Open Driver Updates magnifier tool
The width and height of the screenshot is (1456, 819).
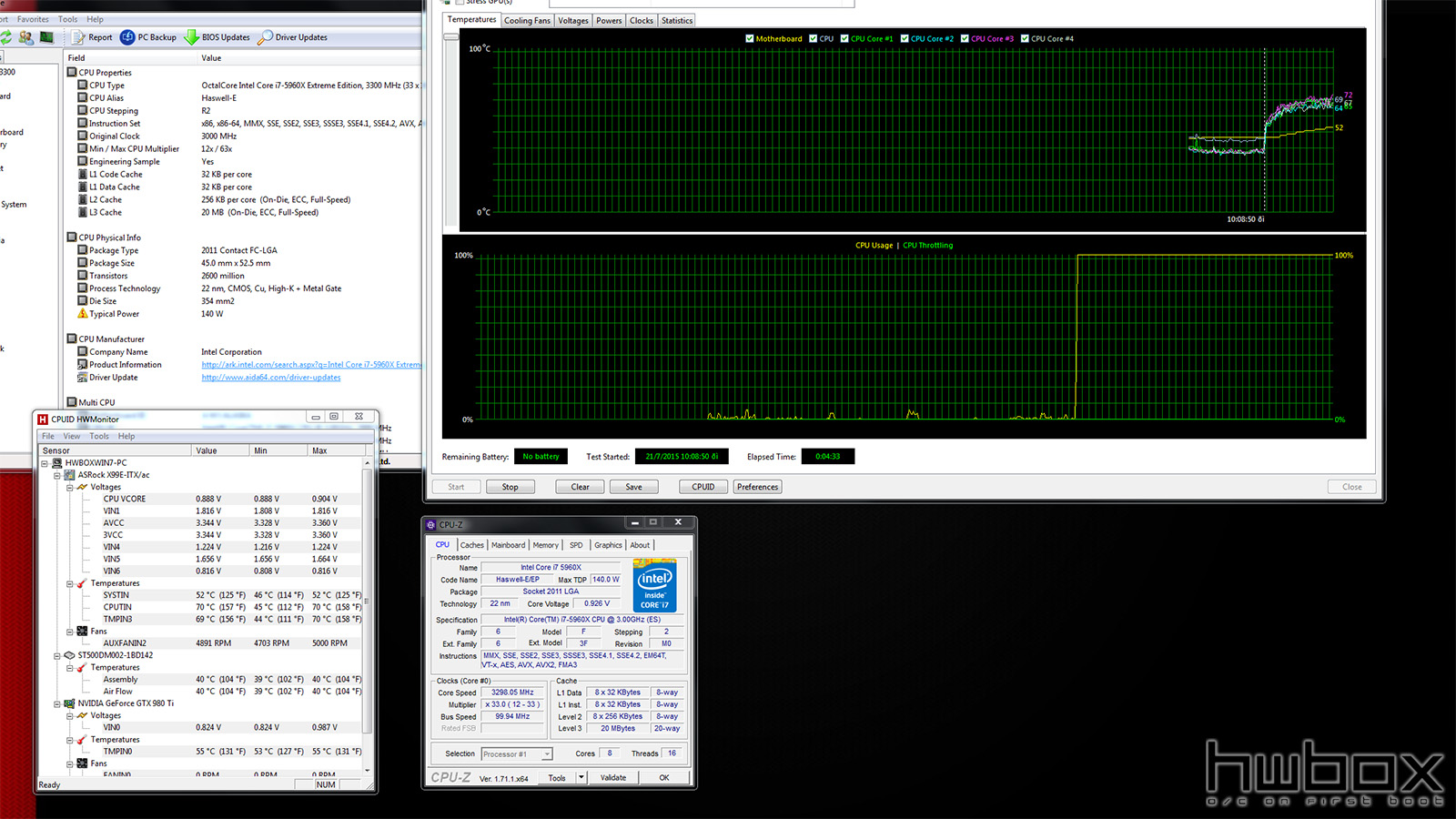[265, 37]
